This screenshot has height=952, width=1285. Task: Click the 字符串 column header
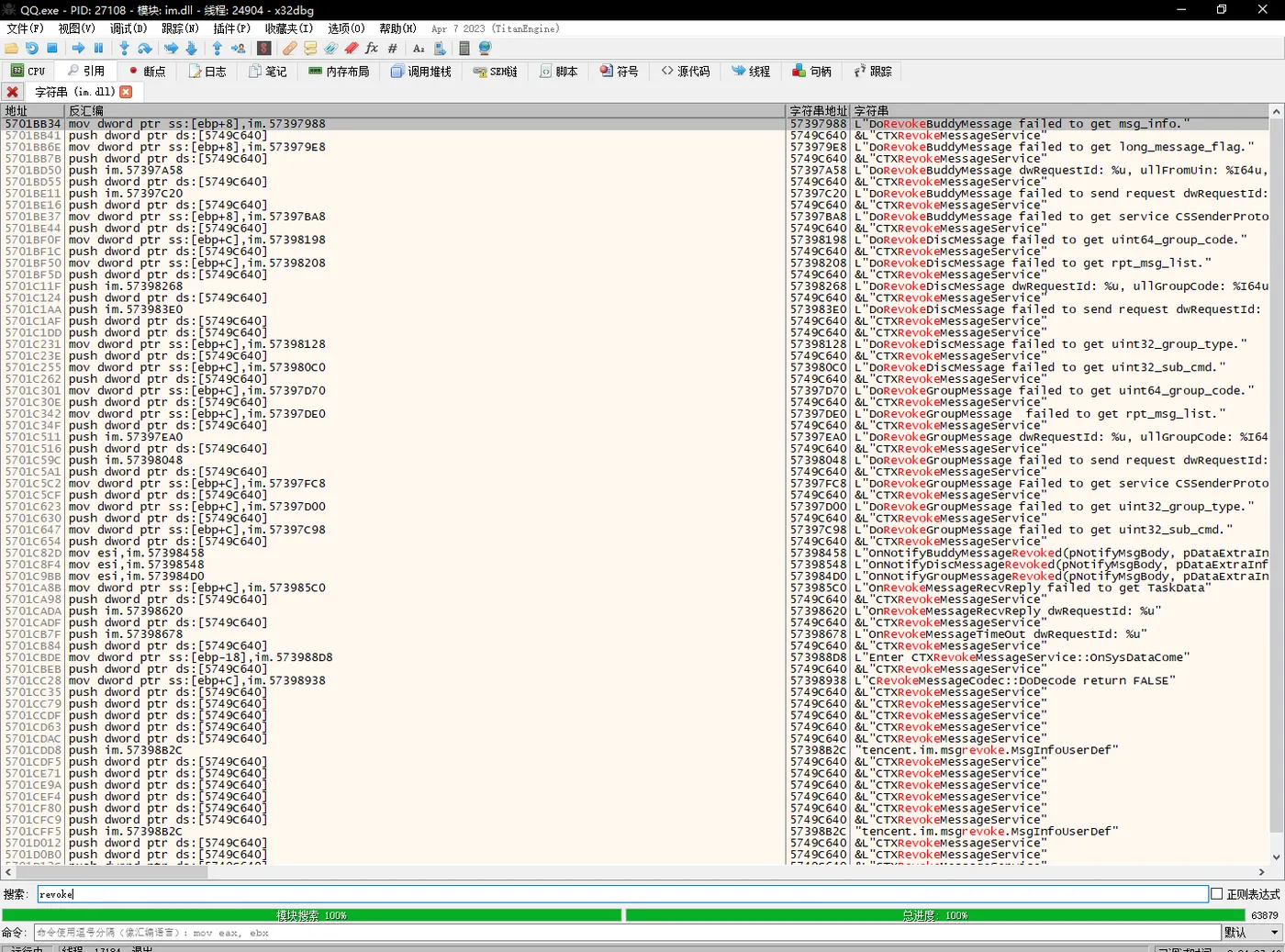click(x=1060, y=111)
